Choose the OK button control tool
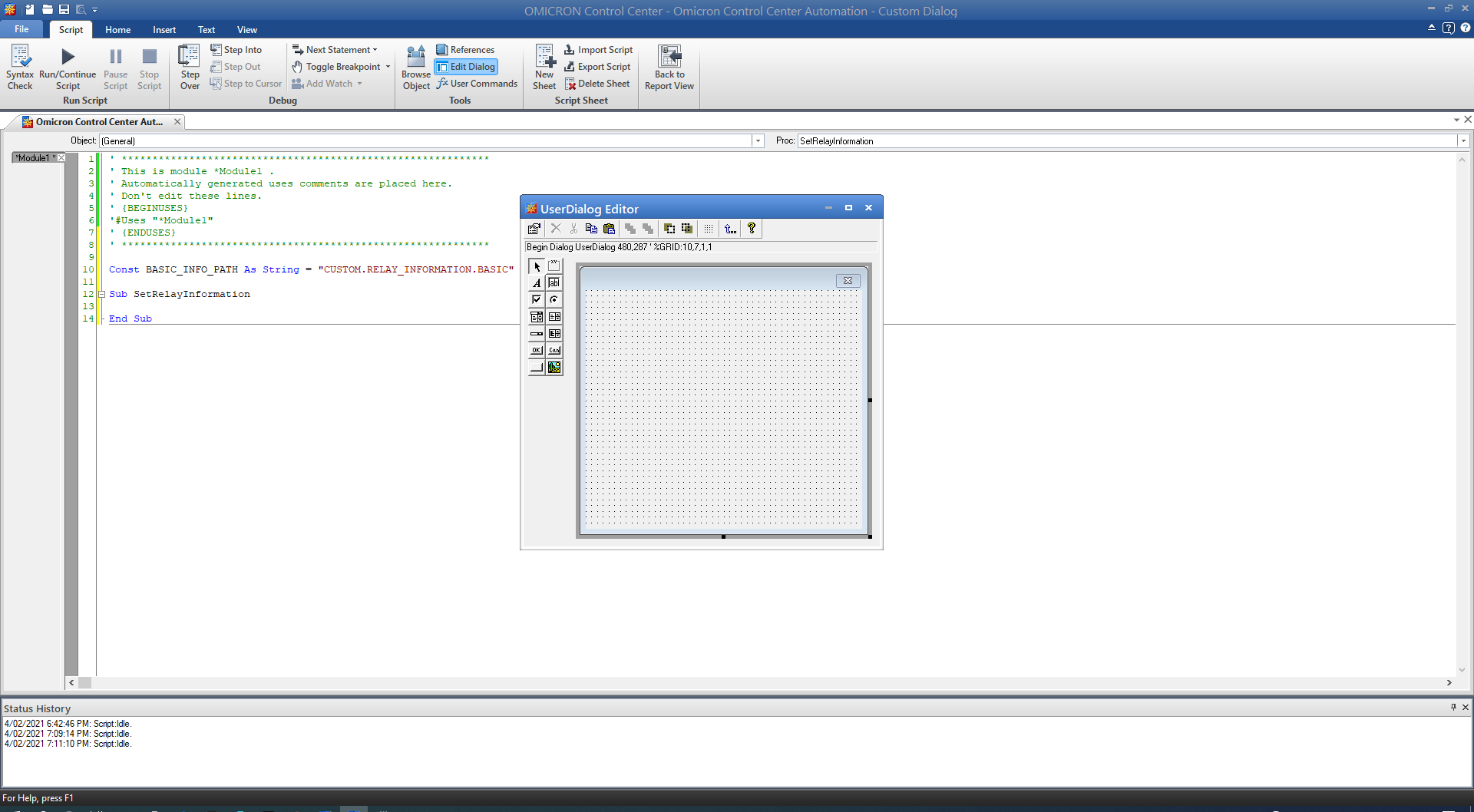The width and height of the screenshot is (1474, 812). 537,350
